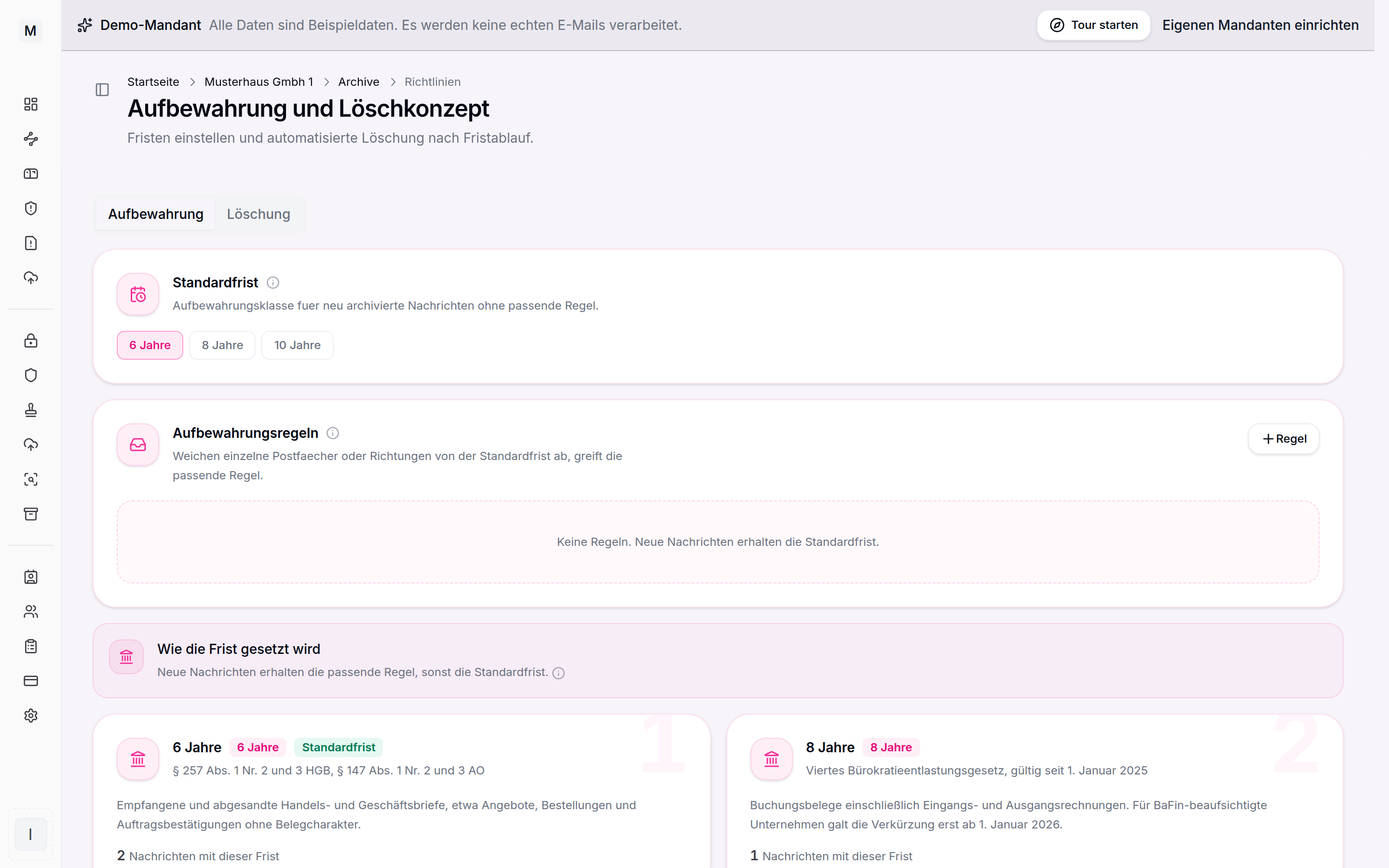Screen dimensions: 1389x868
Task: Click '1 Nachrichten mit dieser Frist'
Action: click(831, 856)
